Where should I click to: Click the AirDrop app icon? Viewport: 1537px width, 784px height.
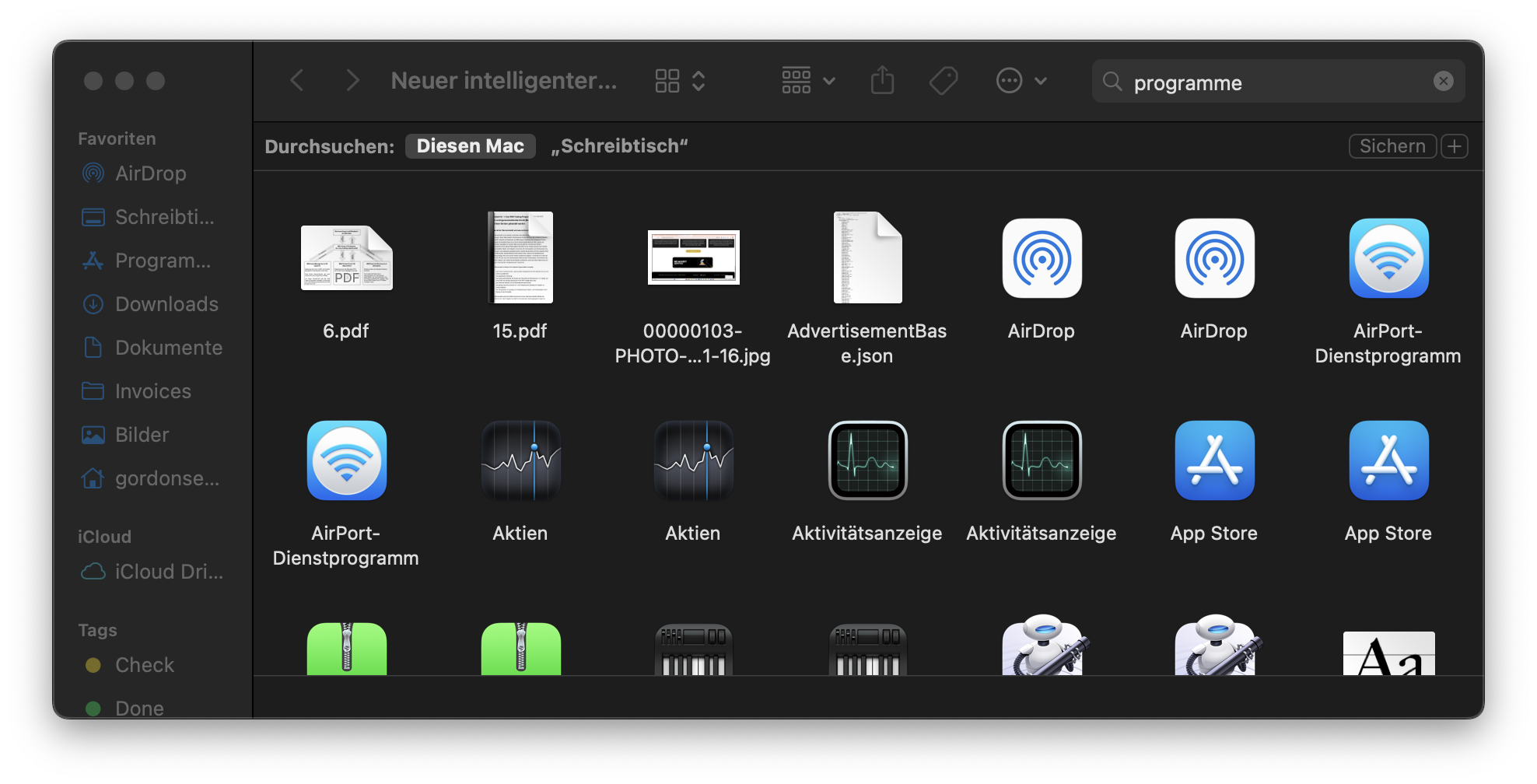tap(1042, 259)
